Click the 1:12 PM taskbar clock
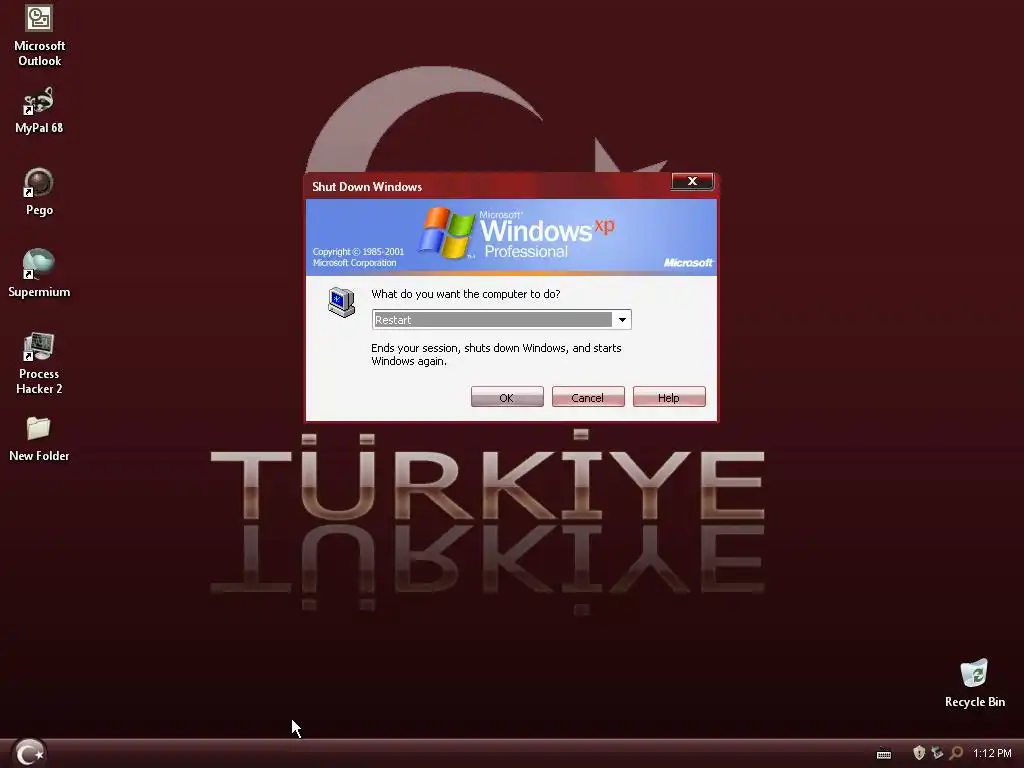This screenshot has height=768, width=1024. (x=992, y=753)
